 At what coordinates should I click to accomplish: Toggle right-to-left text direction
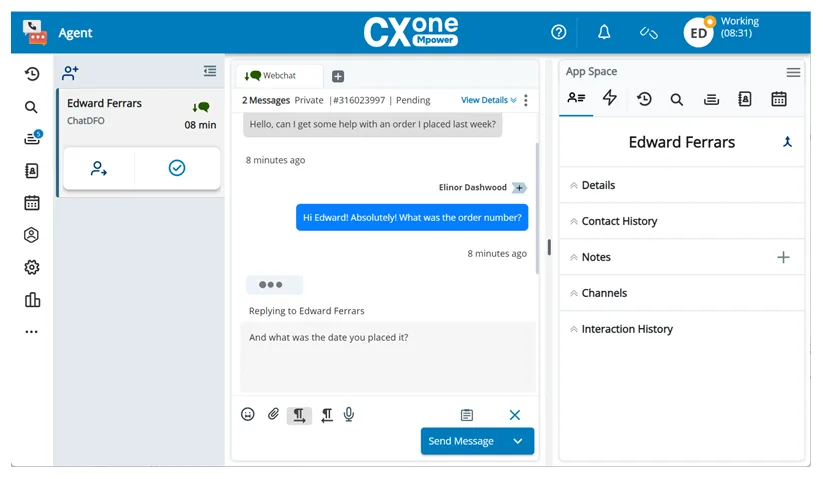click(x=326, y=416)
